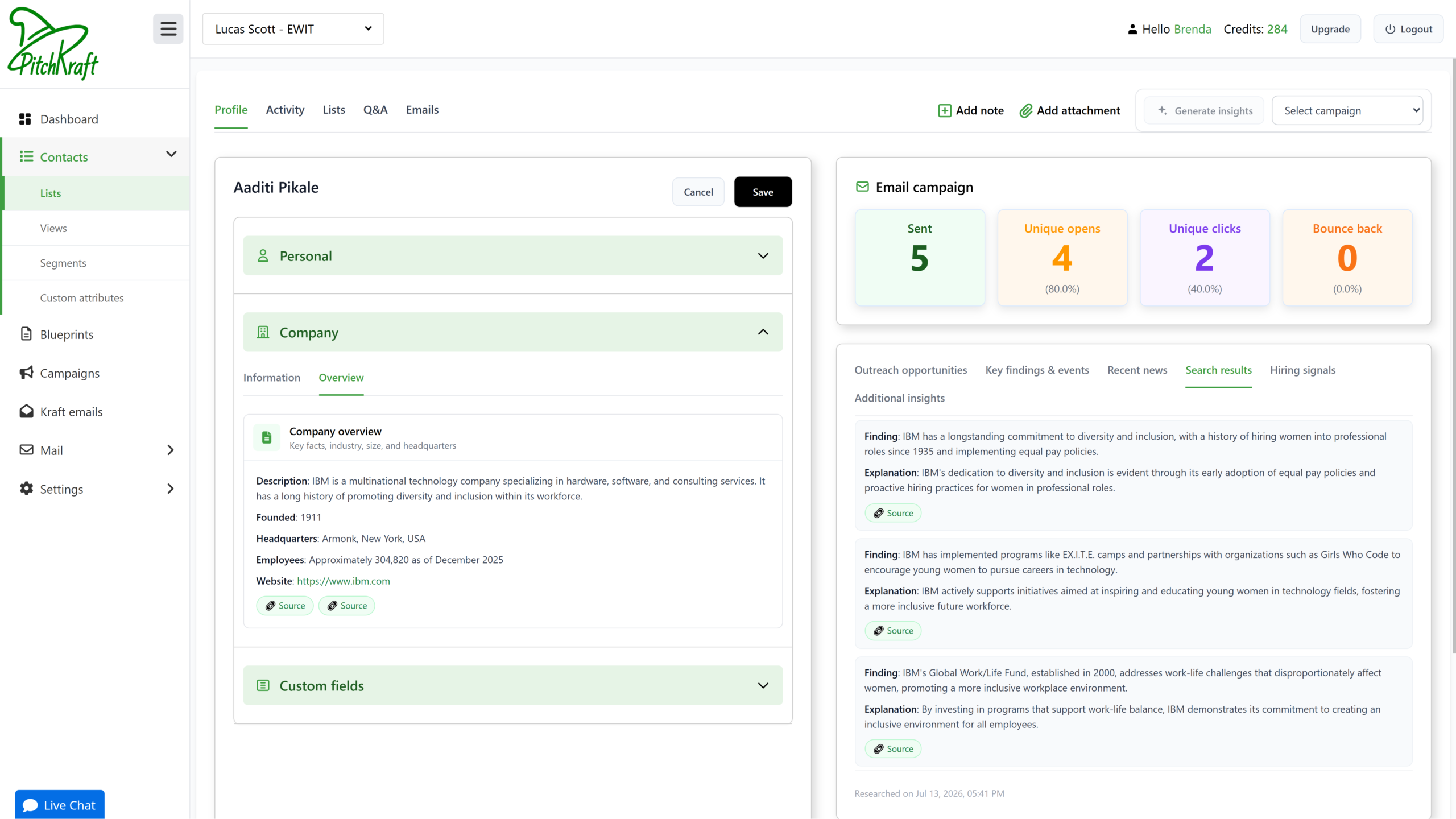Click the Email campaign envelope icon
1456x819 pixels.
tap(862, 187)
